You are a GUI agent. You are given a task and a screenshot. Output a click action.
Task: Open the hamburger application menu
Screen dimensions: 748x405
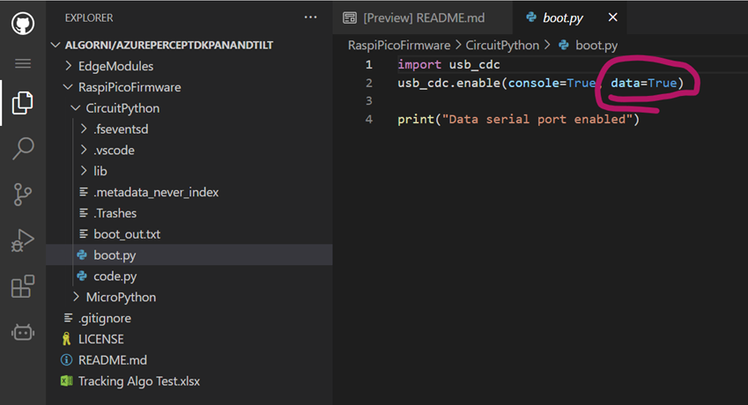(23, 63)
